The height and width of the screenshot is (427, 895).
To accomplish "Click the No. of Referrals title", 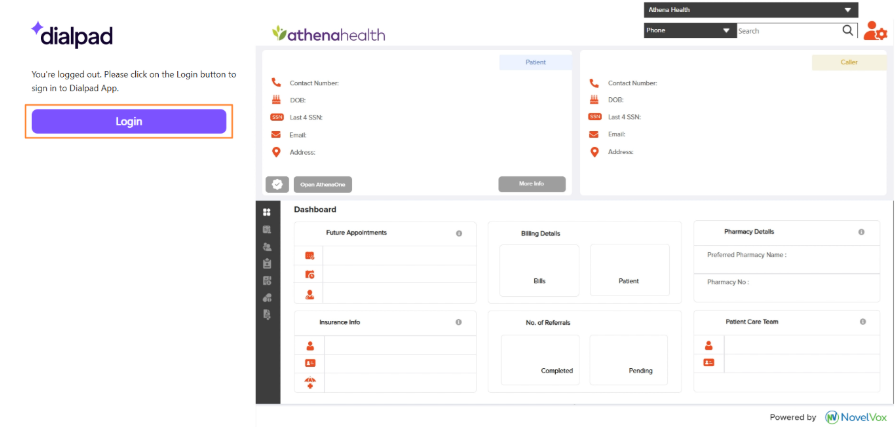I will [x=548, y=323].
